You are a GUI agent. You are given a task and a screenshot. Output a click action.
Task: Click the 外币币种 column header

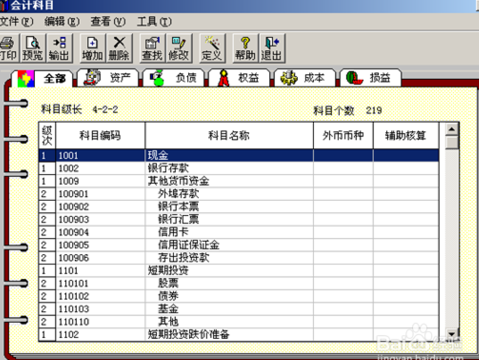pyautogui.click(x=343, y=135)
